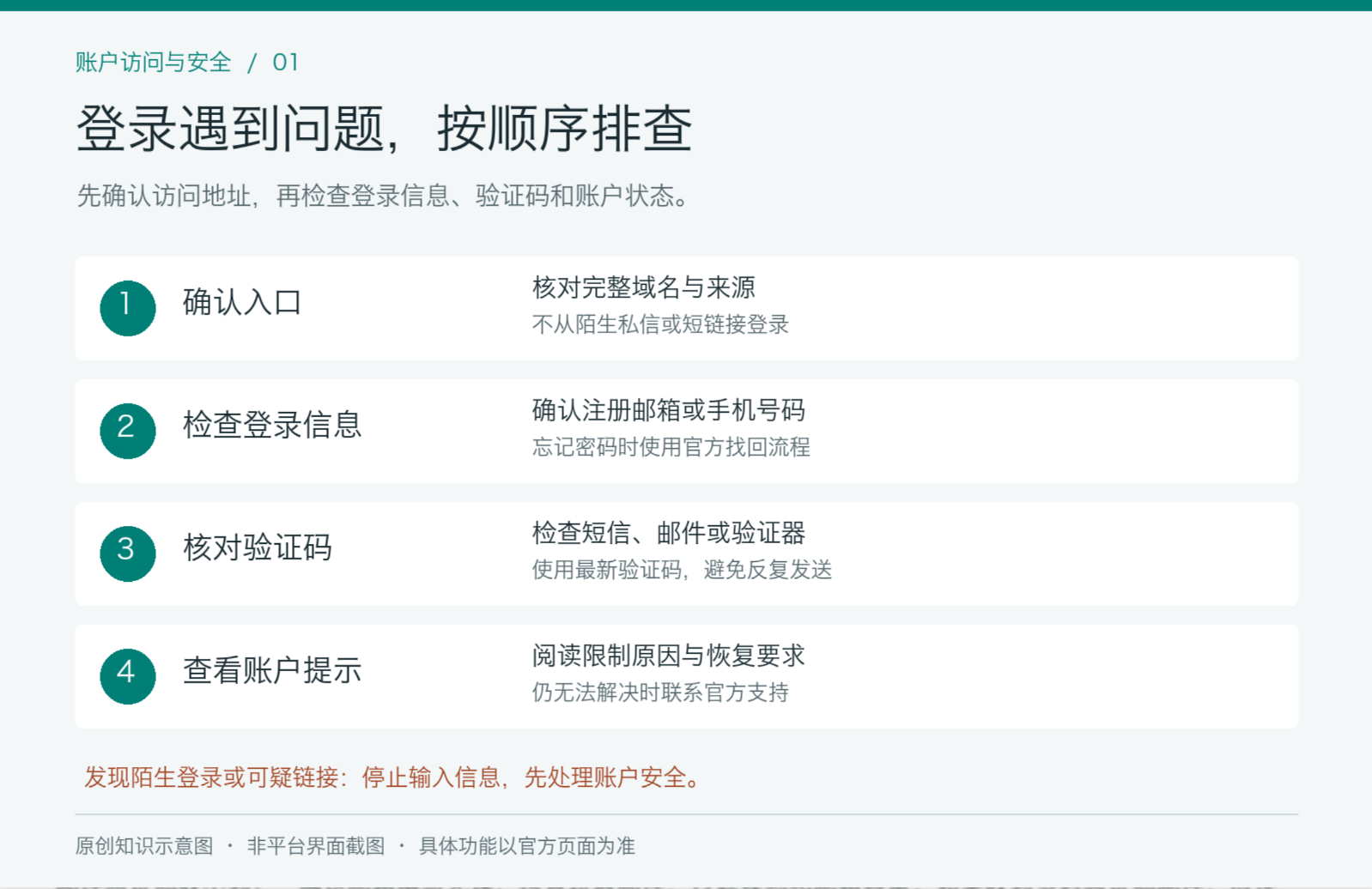Open the 检查登录信息 step title
Screen dimensions: 1372x889
(272, 426)
